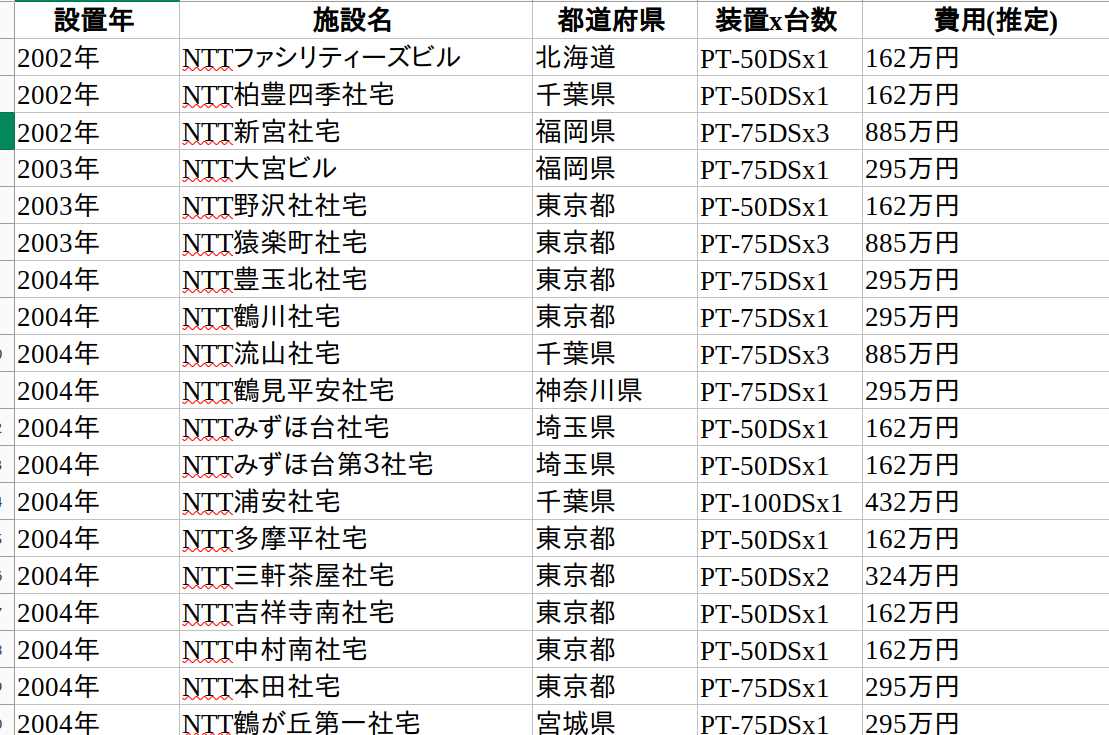
Task: Select 2002年 in the NTTファシリティーズビル row
Action: click(x=96, y=57)
